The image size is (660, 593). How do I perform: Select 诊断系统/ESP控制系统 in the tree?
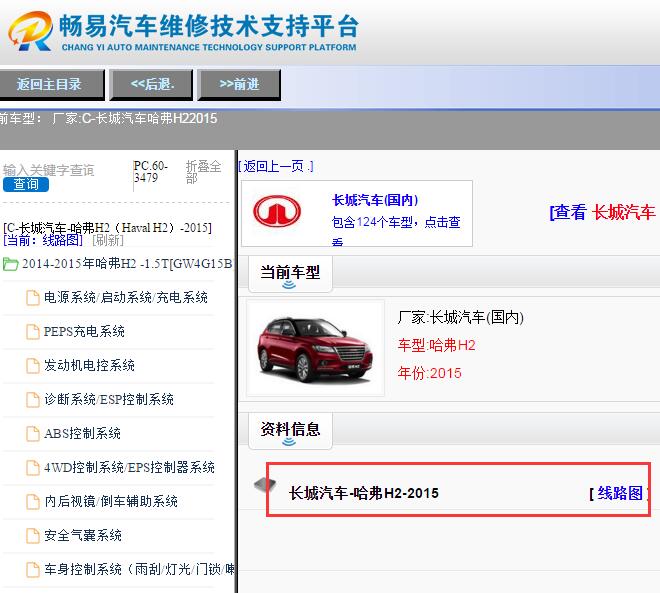[x=109, y=399]
